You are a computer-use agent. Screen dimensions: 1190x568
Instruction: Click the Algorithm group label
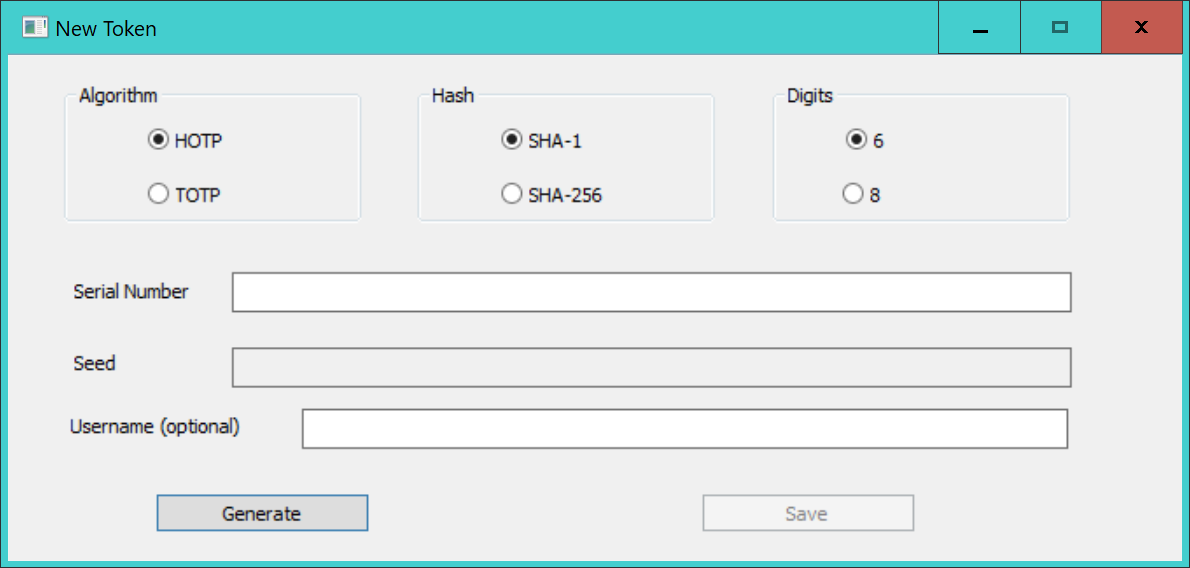click(118, 96)
